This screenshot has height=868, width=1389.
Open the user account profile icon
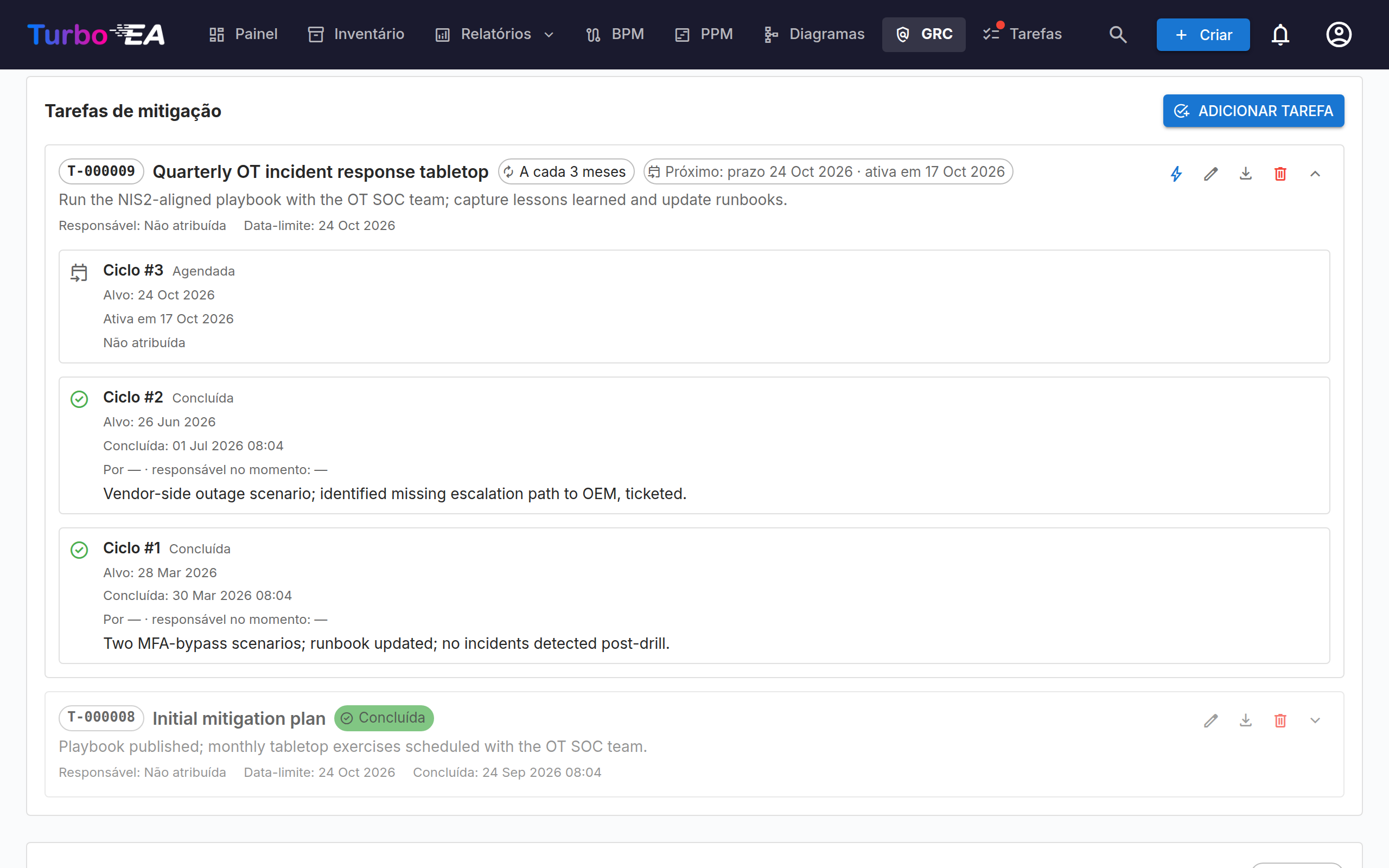[x=1339, y=34]
